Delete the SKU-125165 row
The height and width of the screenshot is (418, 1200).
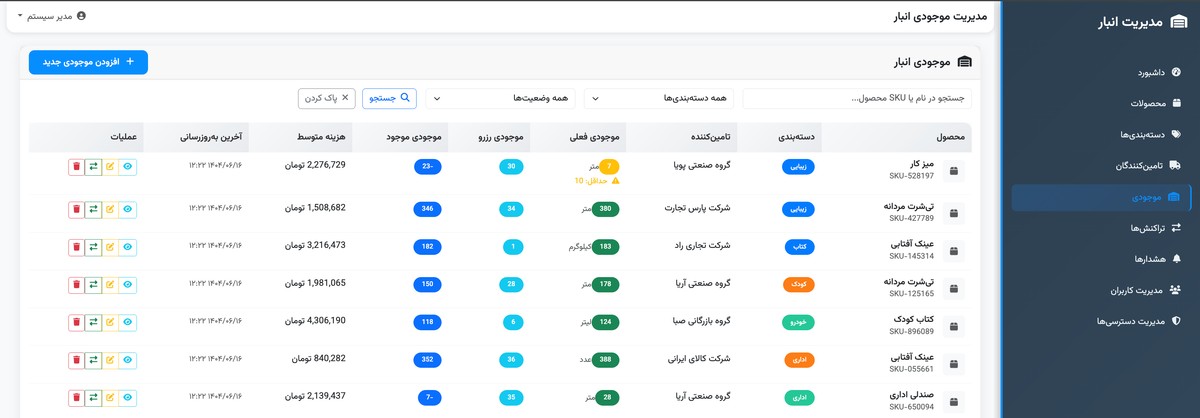point(76,284)
